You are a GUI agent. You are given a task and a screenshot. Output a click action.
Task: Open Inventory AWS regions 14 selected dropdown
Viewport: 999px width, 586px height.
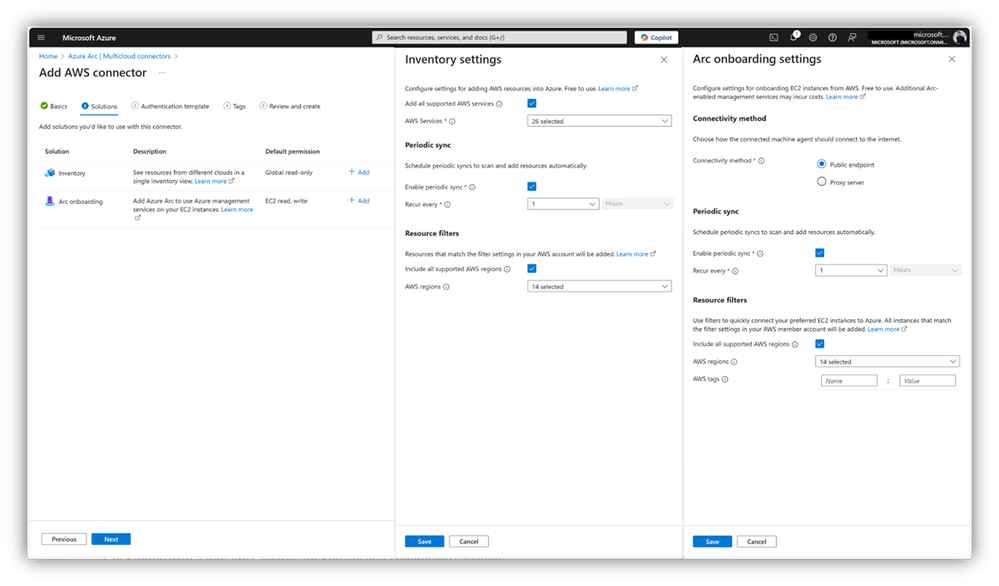[600, 287]
